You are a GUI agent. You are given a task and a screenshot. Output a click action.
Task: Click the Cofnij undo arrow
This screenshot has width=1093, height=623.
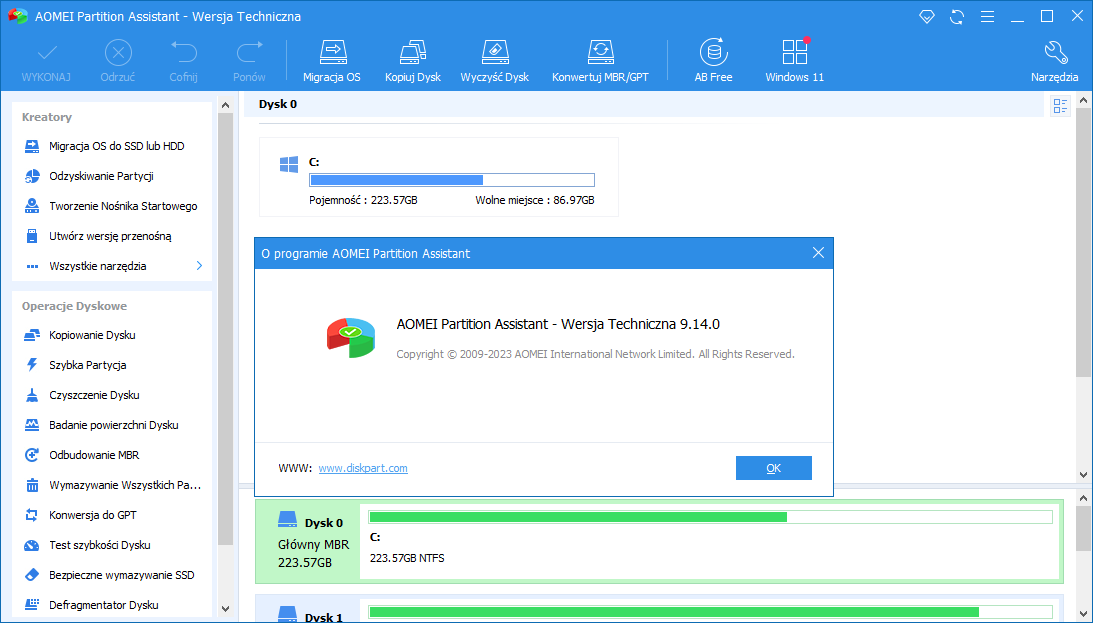click(x=183, y=53)
